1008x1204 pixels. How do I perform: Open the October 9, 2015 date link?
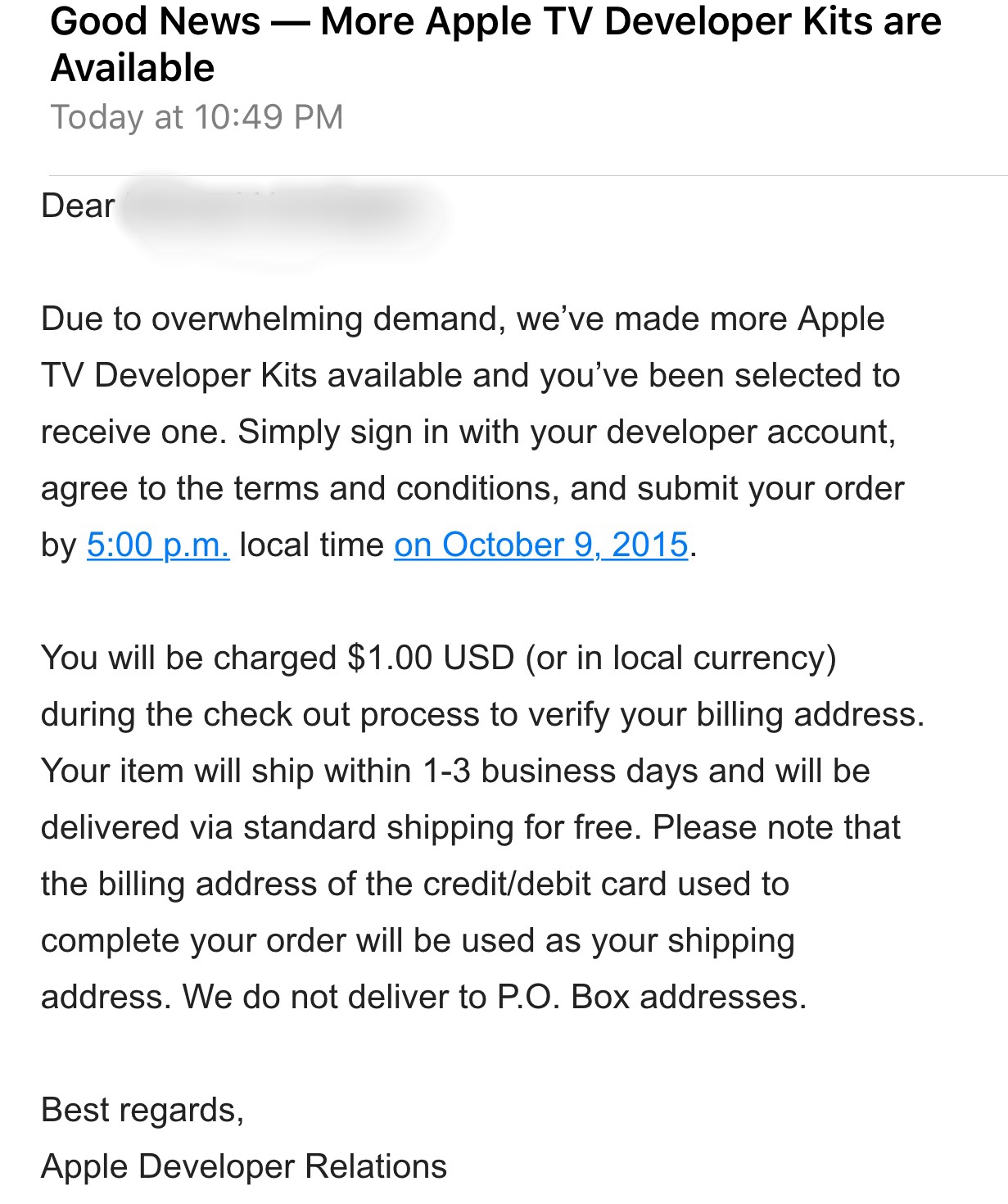tap(541, 545)
